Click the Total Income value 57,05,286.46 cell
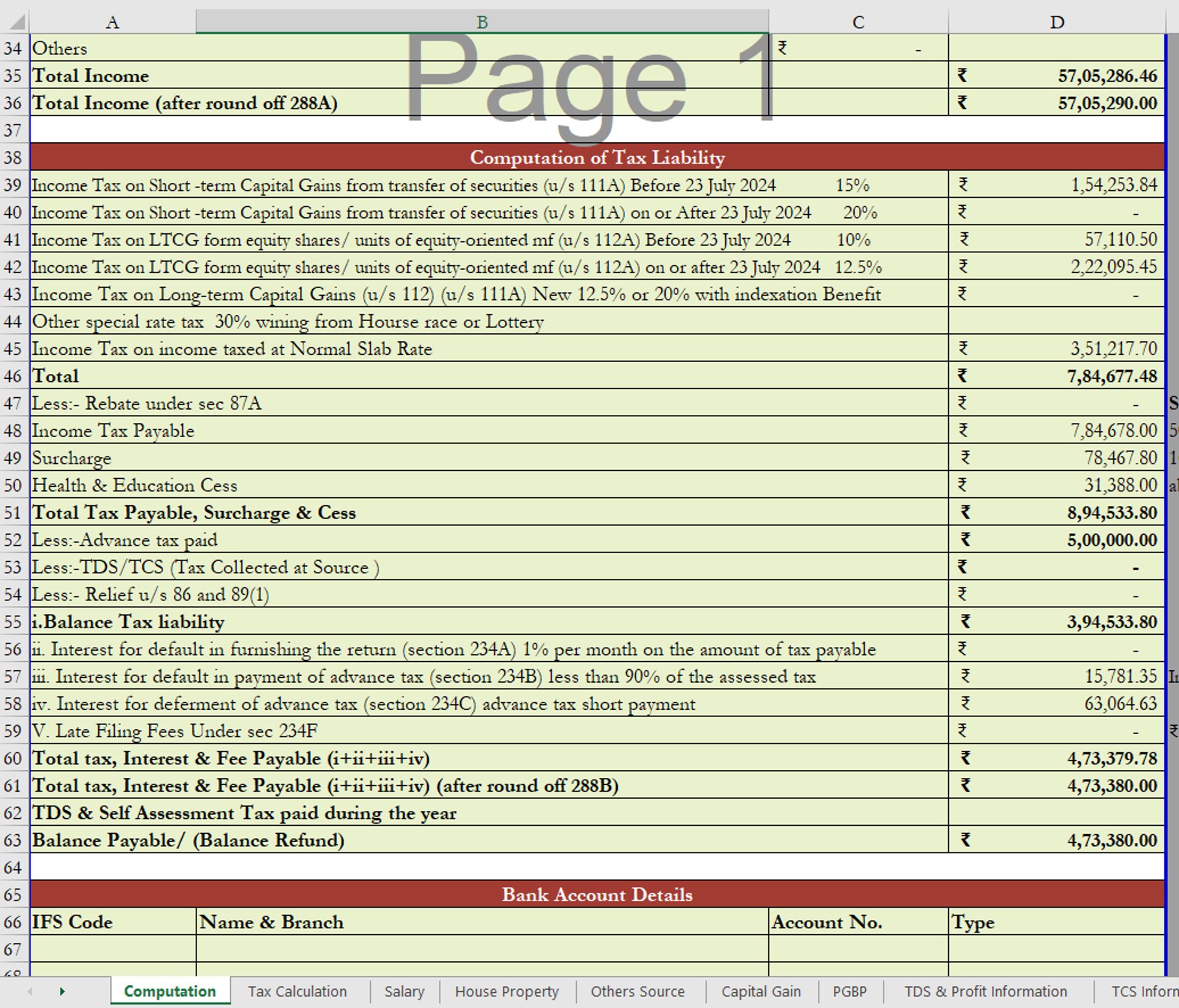Viewport: 1179px width, 1008px height. 1056,76
